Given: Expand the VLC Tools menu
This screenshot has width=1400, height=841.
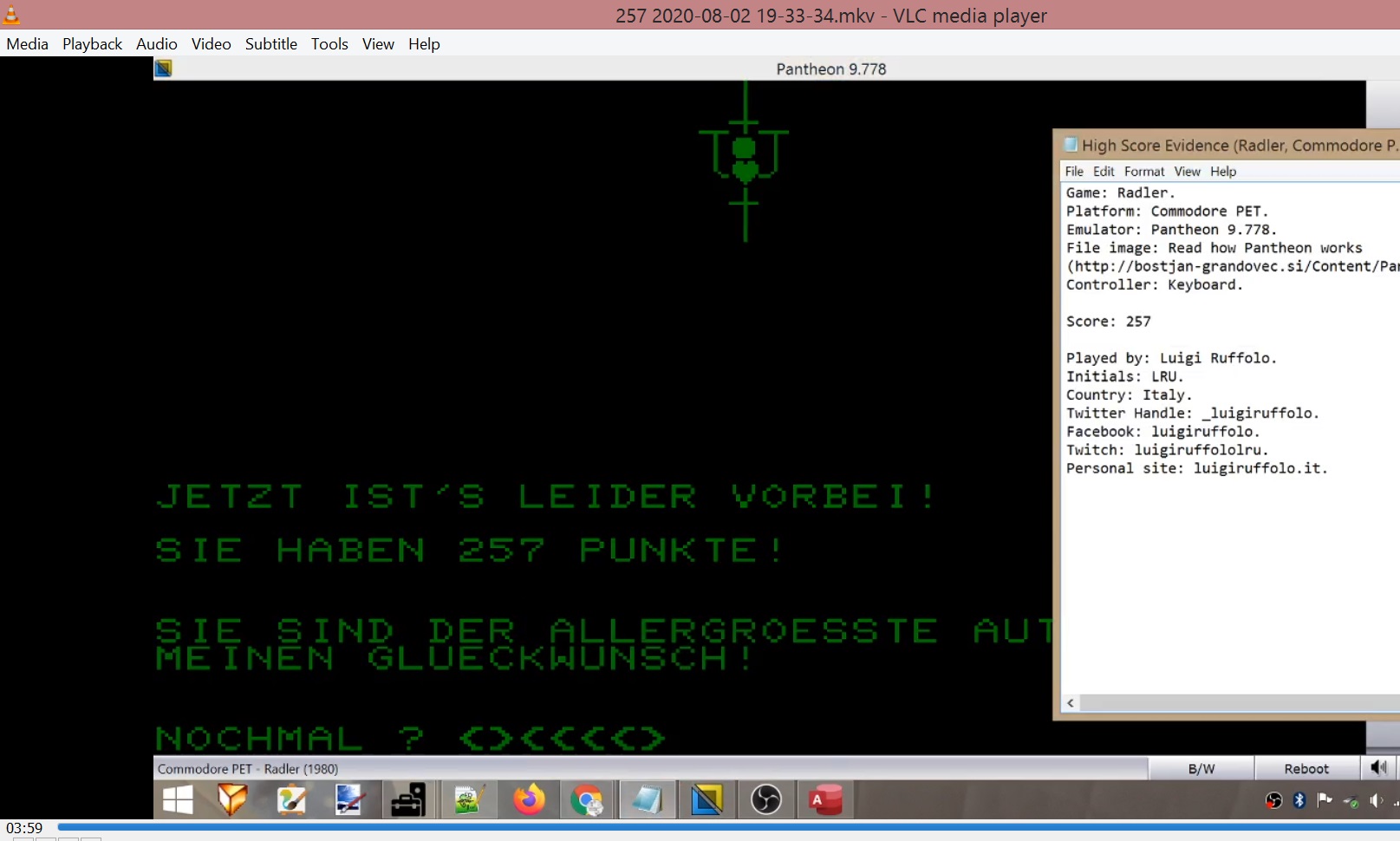Looking at the screenshot, I should tap(329, 44).
